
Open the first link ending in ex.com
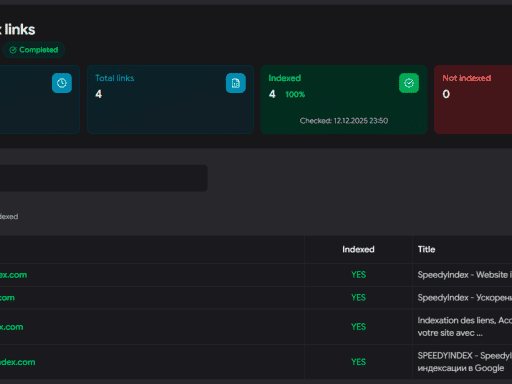tap(13, 275)
